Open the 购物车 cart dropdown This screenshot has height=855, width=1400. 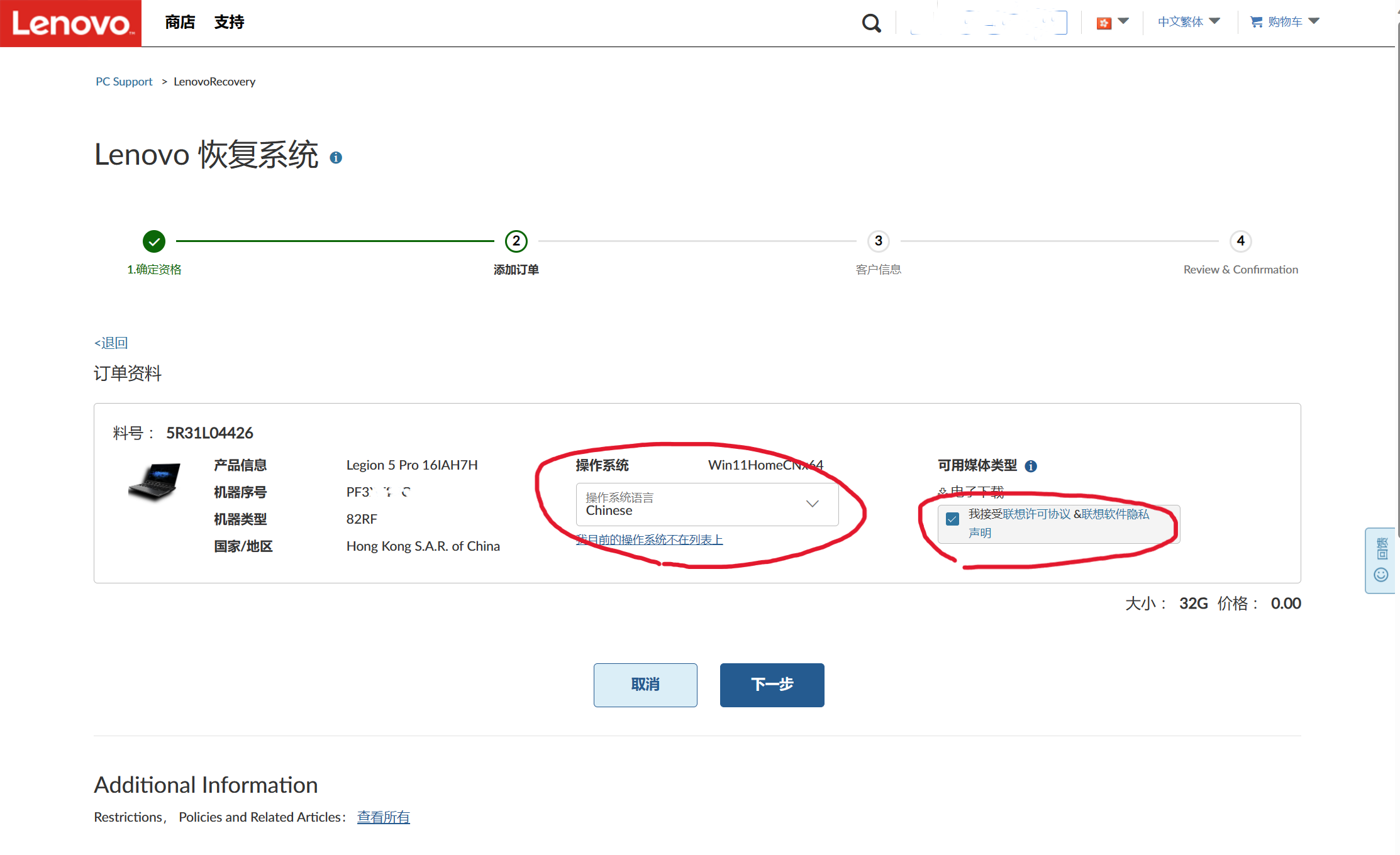1285,22
